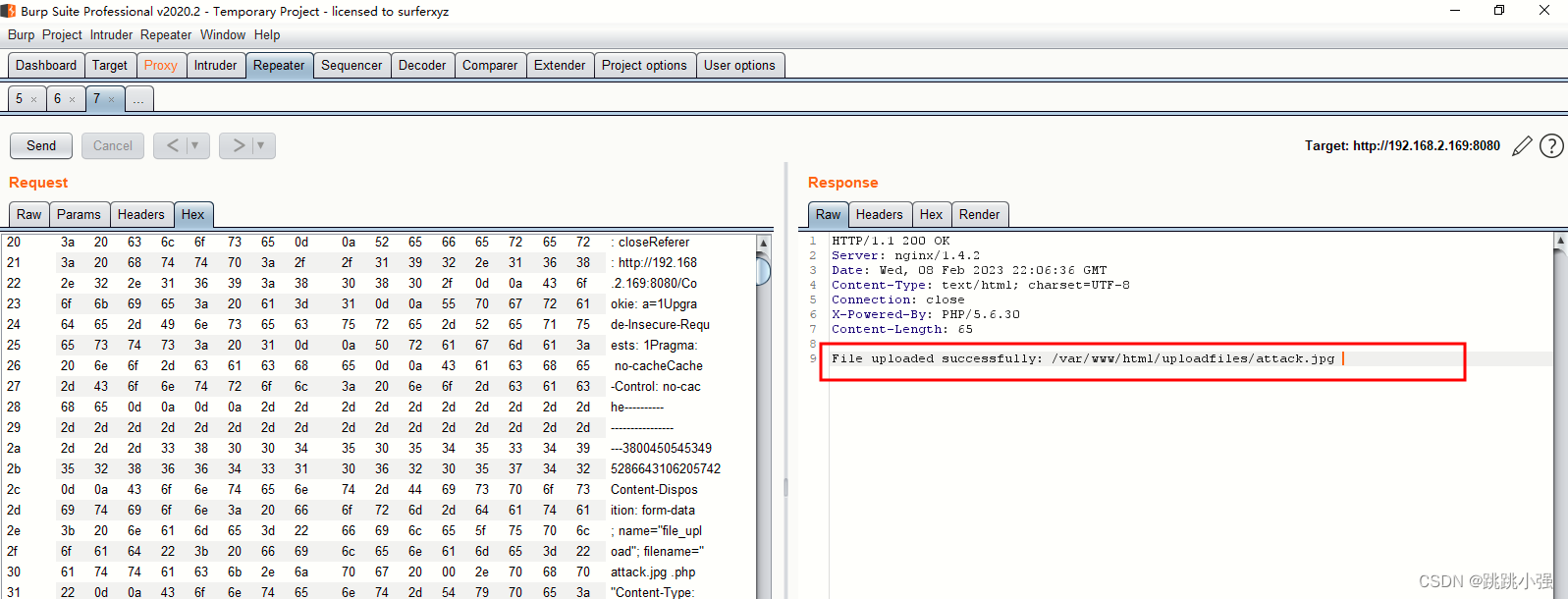Screen dimensions: 1568x599
Task: Open the Project menu
Action: click(x=62, y=34)
